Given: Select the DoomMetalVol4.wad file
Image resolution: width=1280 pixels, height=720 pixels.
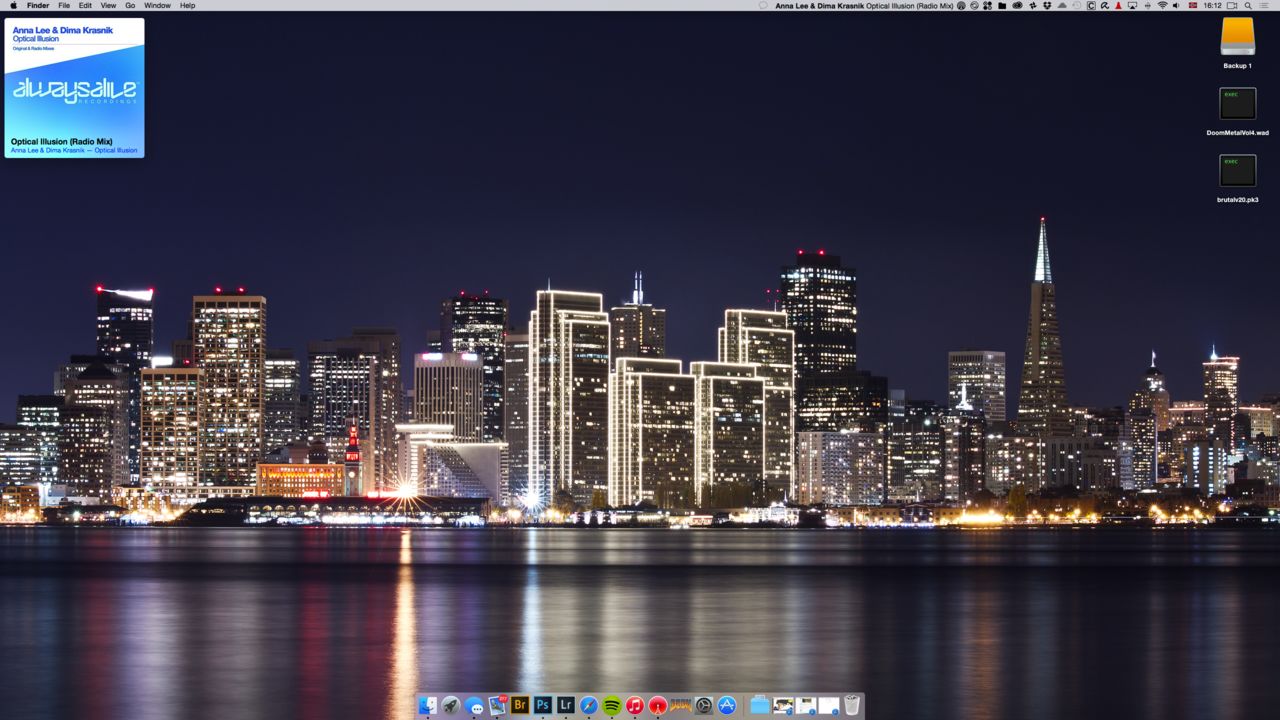Looking at the screenshot, I should 1237,104.
